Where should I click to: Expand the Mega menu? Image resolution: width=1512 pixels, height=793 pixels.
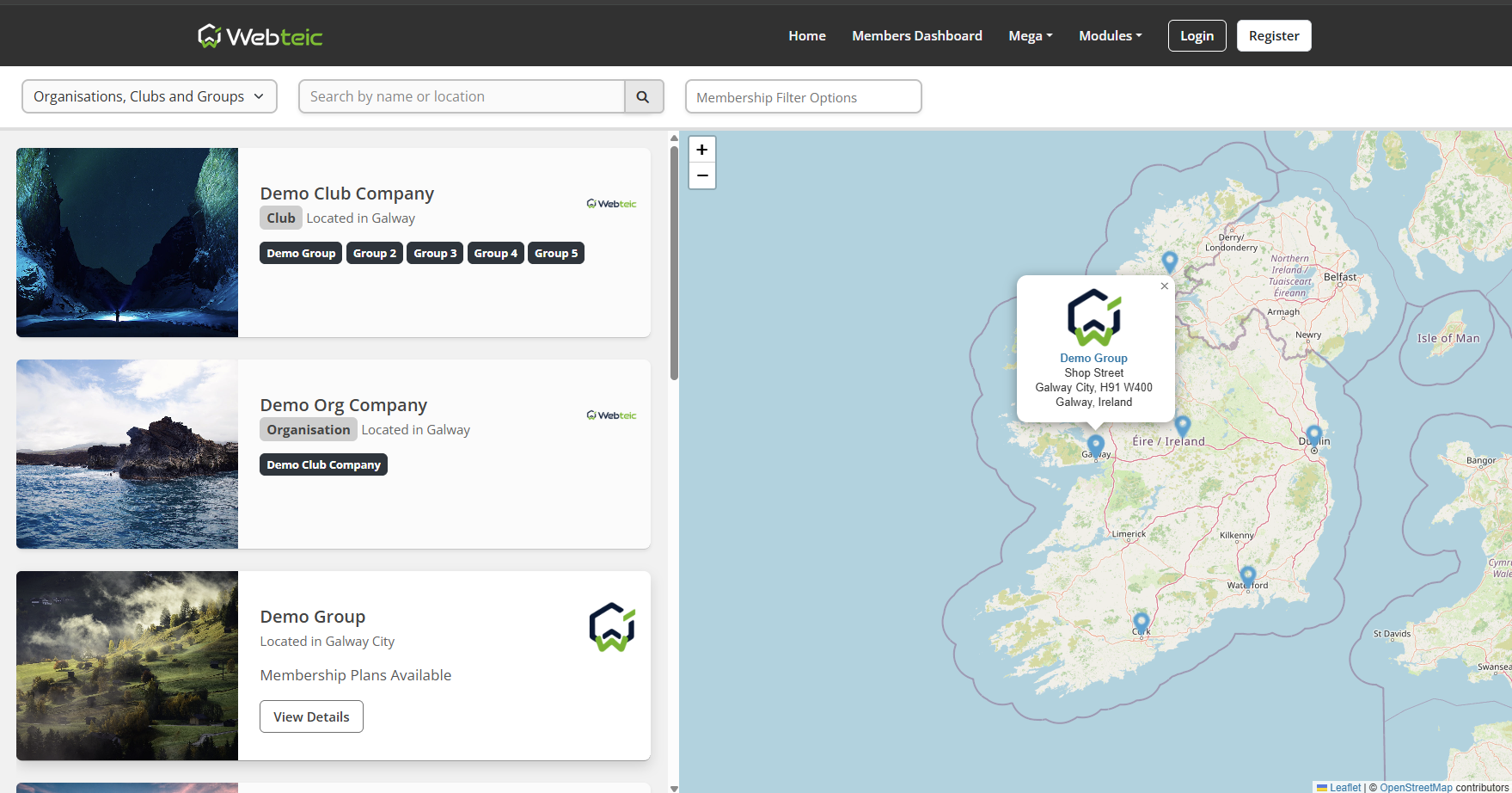1031,36
